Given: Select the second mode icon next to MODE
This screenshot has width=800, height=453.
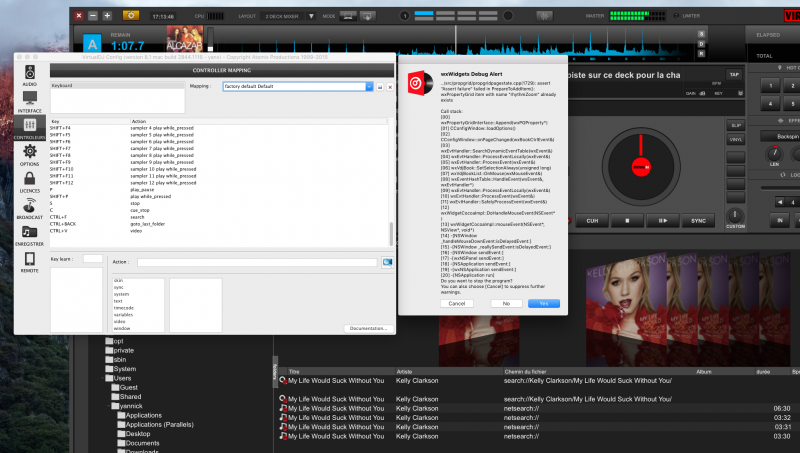Looking at the screenshot, I should 367,16.
